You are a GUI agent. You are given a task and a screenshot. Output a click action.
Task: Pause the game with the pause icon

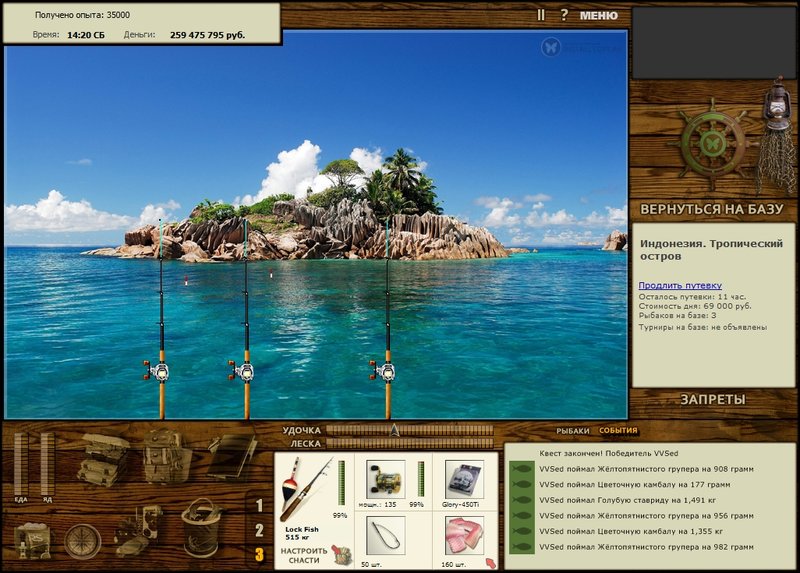[541, 15]
